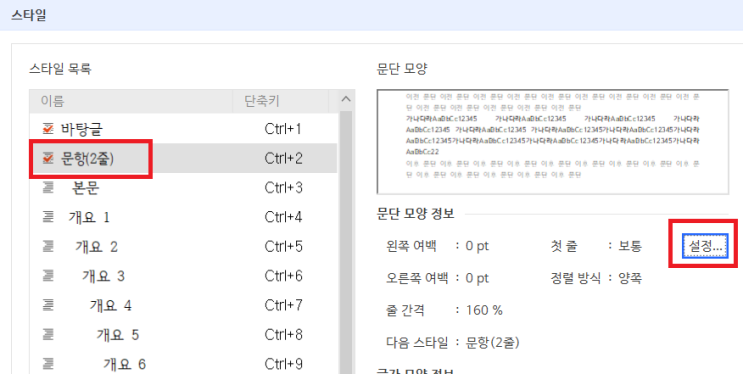
Task: Click the paragraph icon beside 개요 3
Action: 48,276
